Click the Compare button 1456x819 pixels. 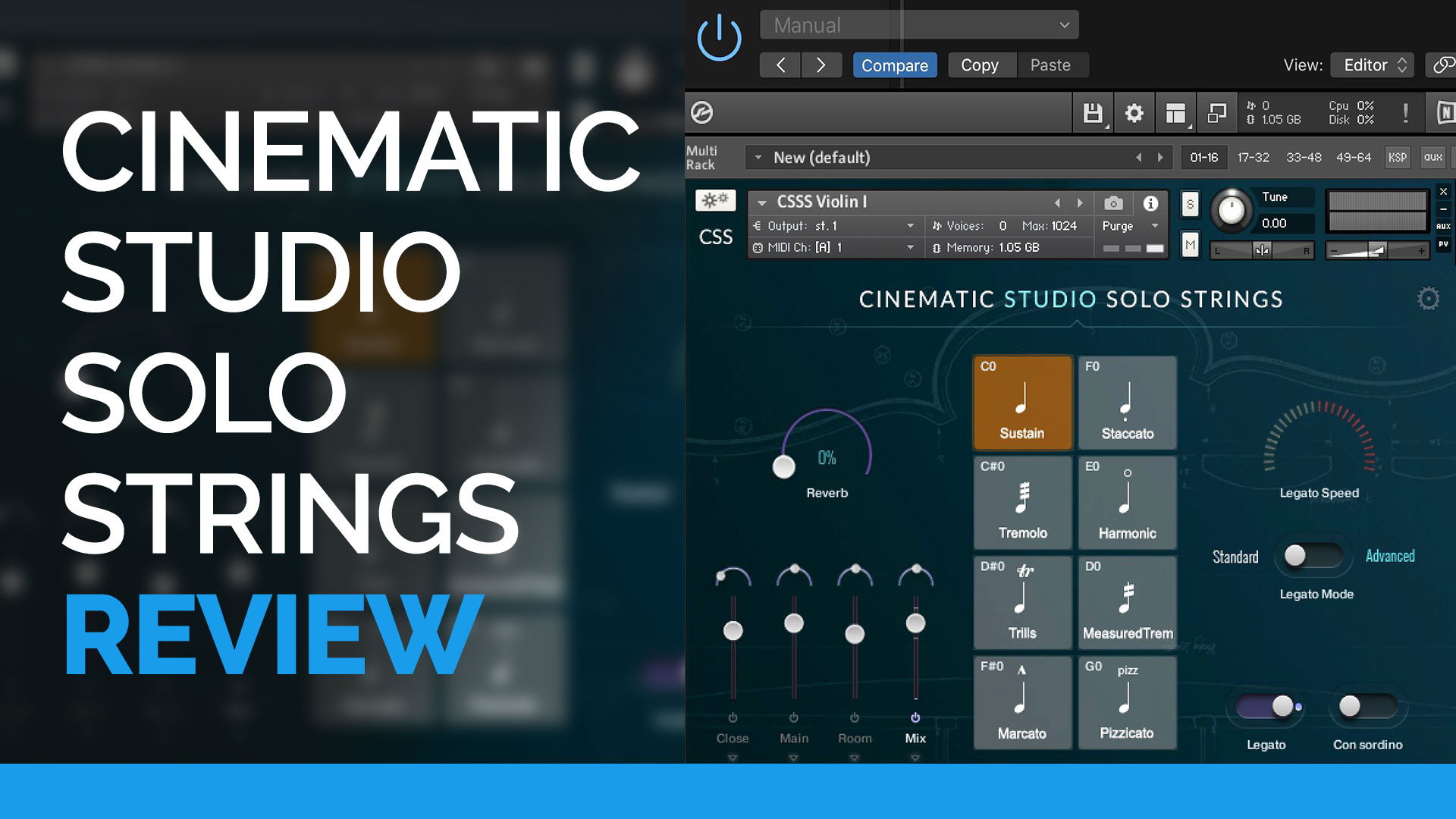point(895,65)
